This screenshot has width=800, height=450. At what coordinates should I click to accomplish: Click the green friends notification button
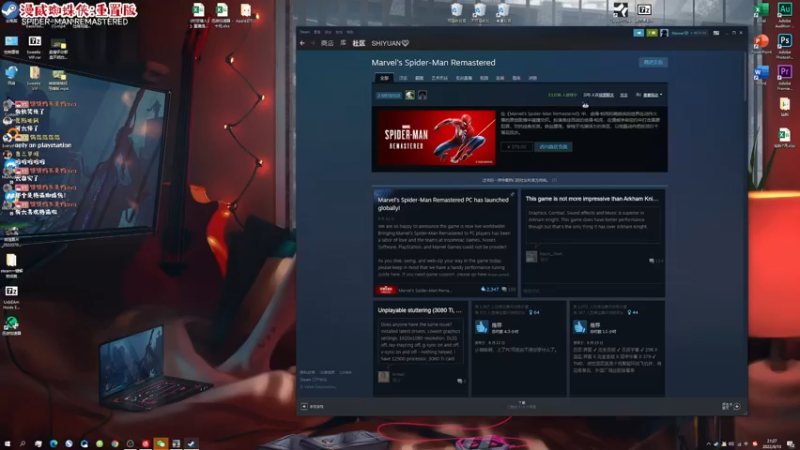(x=652, y=33)
